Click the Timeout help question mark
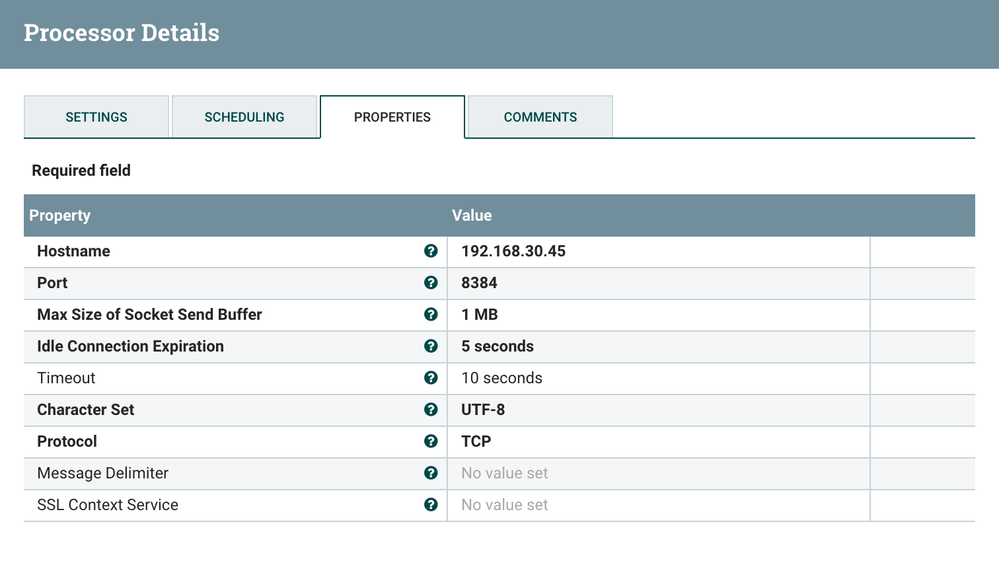This screenshot has width=999, height=567. coord(431,378)
